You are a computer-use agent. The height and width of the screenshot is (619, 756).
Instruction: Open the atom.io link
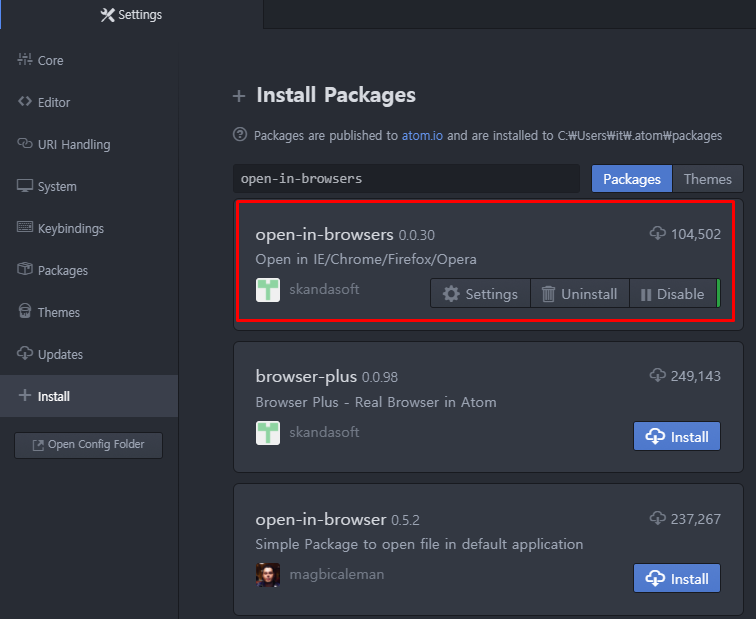click(x=422, y=135)
